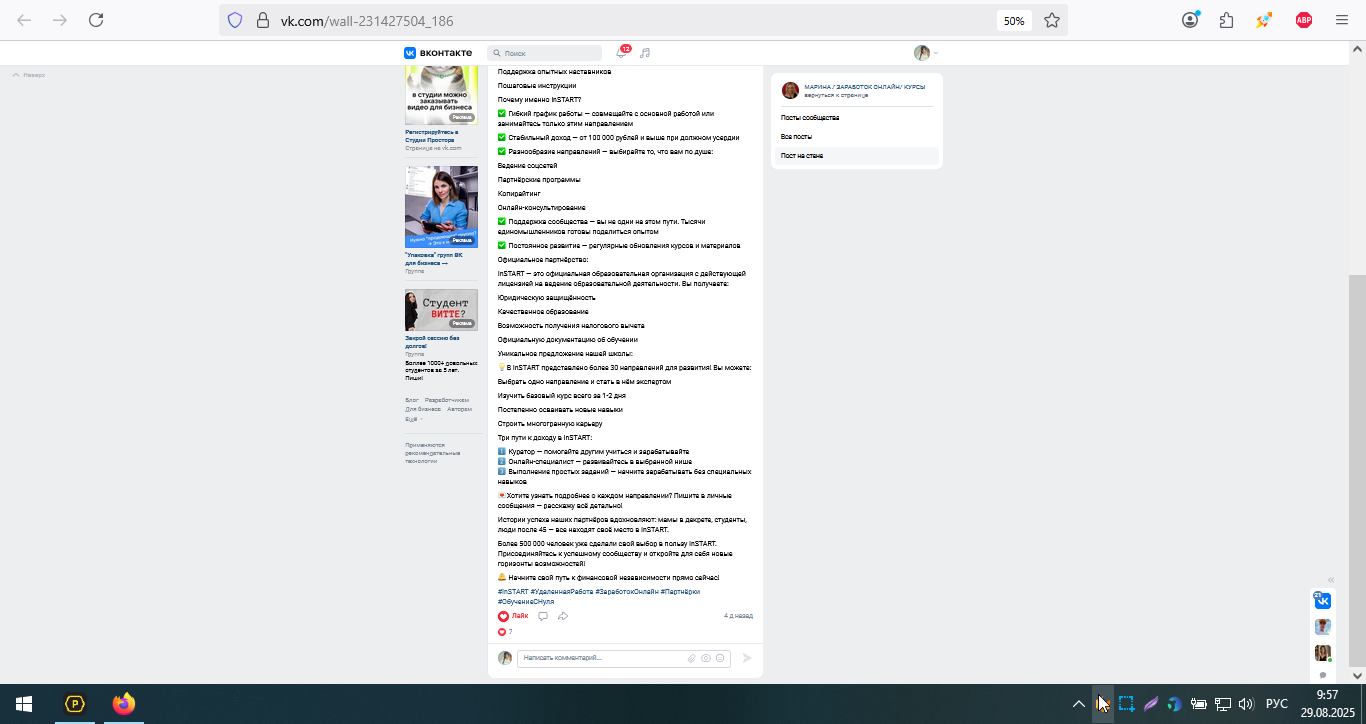Viewport: 1366px width, 724px height.
Task: Click the red heart reactions counter showing 7
Action: tap(505, 632)
